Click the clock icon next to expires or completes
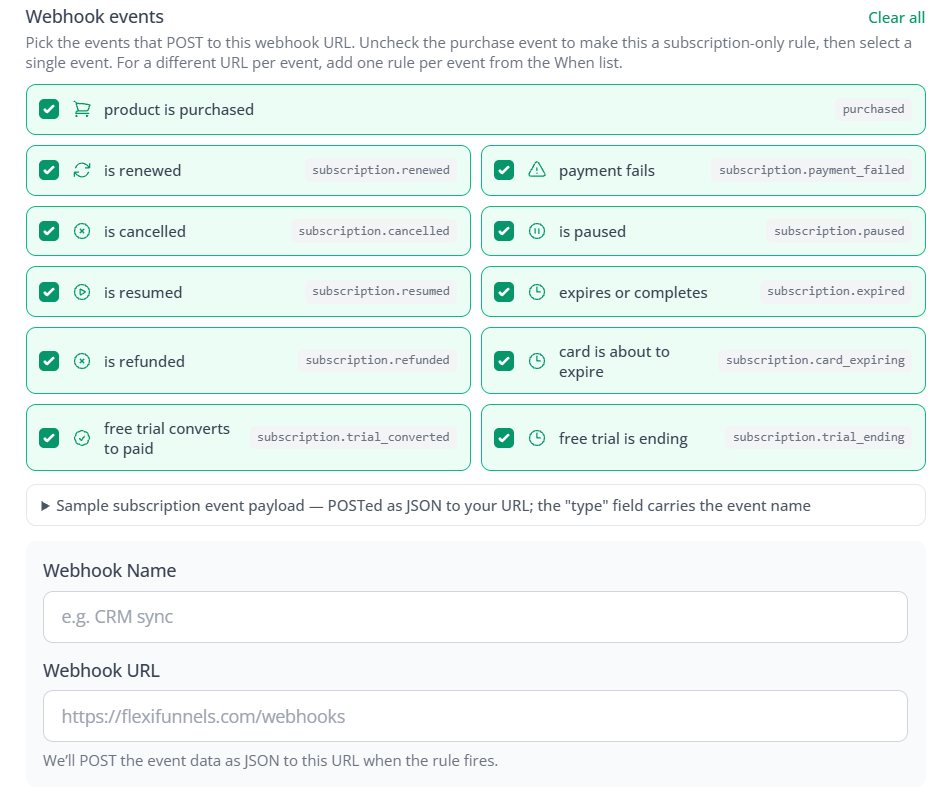The width and height of the screenshot is (952, 806). (537, 292)
